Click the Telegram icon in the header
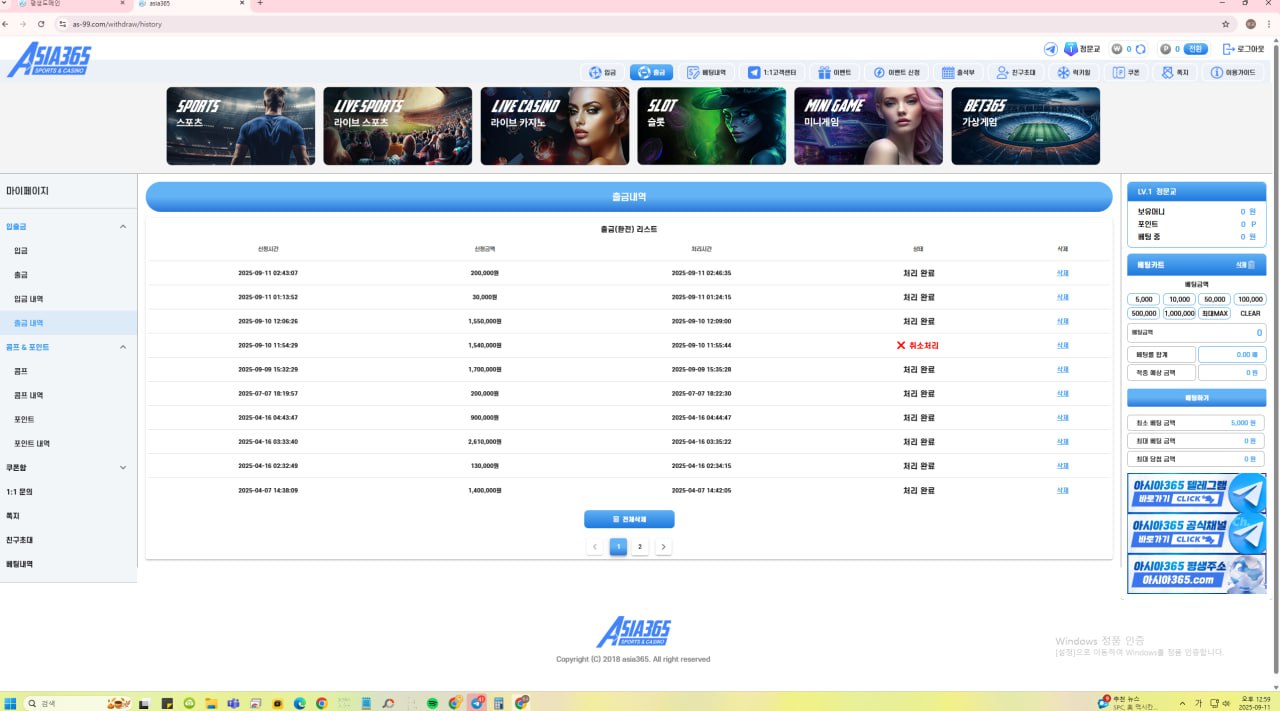The height and width of the screenshot is (711, 1280). 1050,48
